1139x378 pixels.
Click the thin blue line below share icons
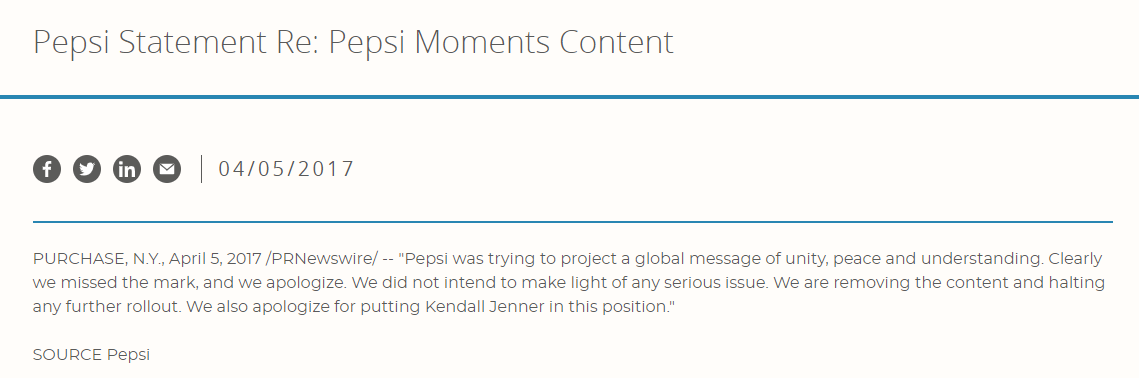coord(572,222)
